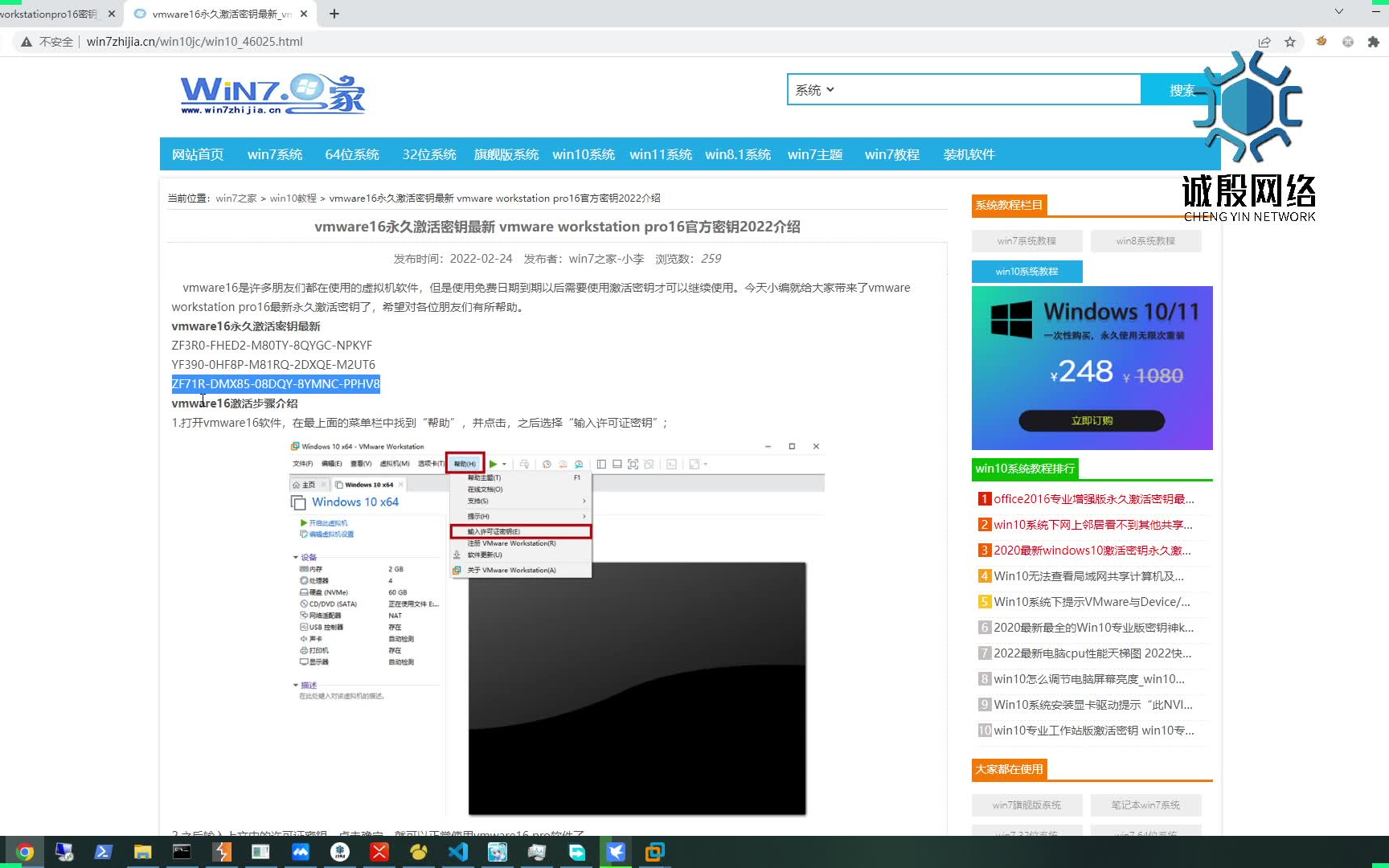
Task: Open ranked article 2020最新windows10激活密钥永久
Action: click(1092, 551)
